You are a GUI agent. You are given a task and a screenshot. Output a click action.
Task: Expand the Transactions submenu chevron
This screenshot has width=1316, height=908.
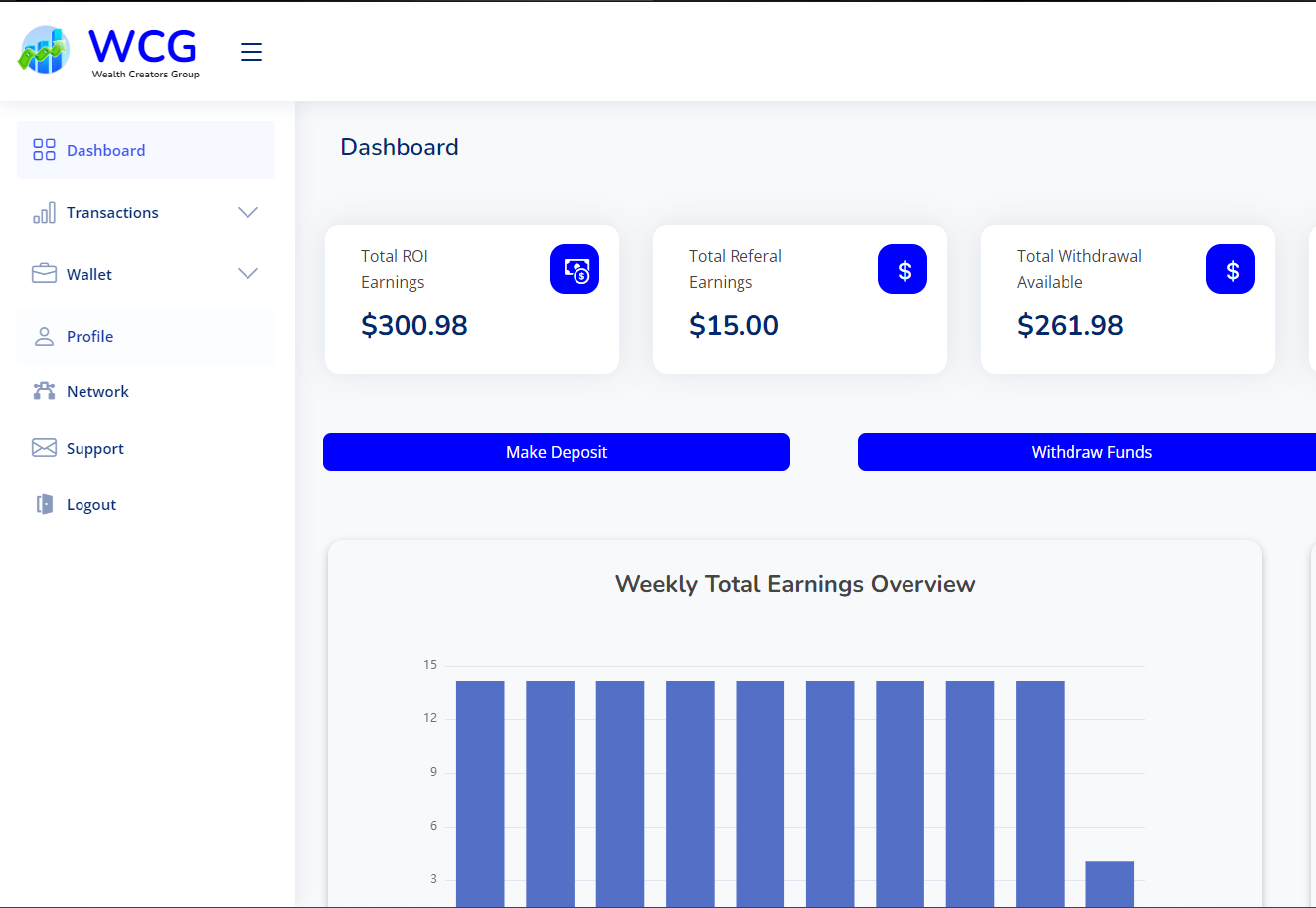(248, 212)
